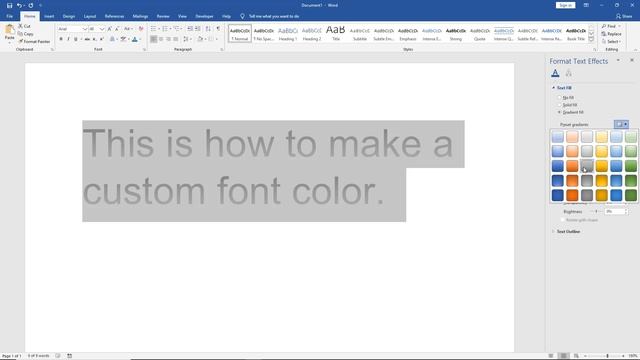Click the Clear All Formatting icon

pyautogui.click(x=141, y=29)
